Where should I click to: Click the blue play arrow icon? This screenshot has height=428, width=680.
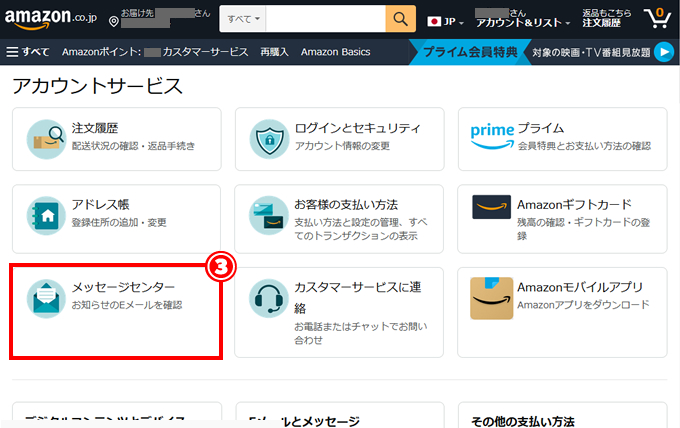(x=664, y=52)
